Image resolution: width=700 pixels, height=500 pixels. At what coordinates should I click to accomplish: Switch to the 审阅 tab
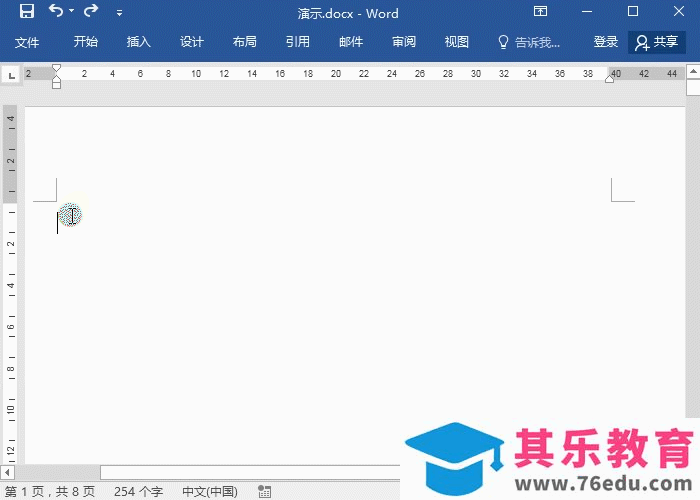[x=404, y=42]
